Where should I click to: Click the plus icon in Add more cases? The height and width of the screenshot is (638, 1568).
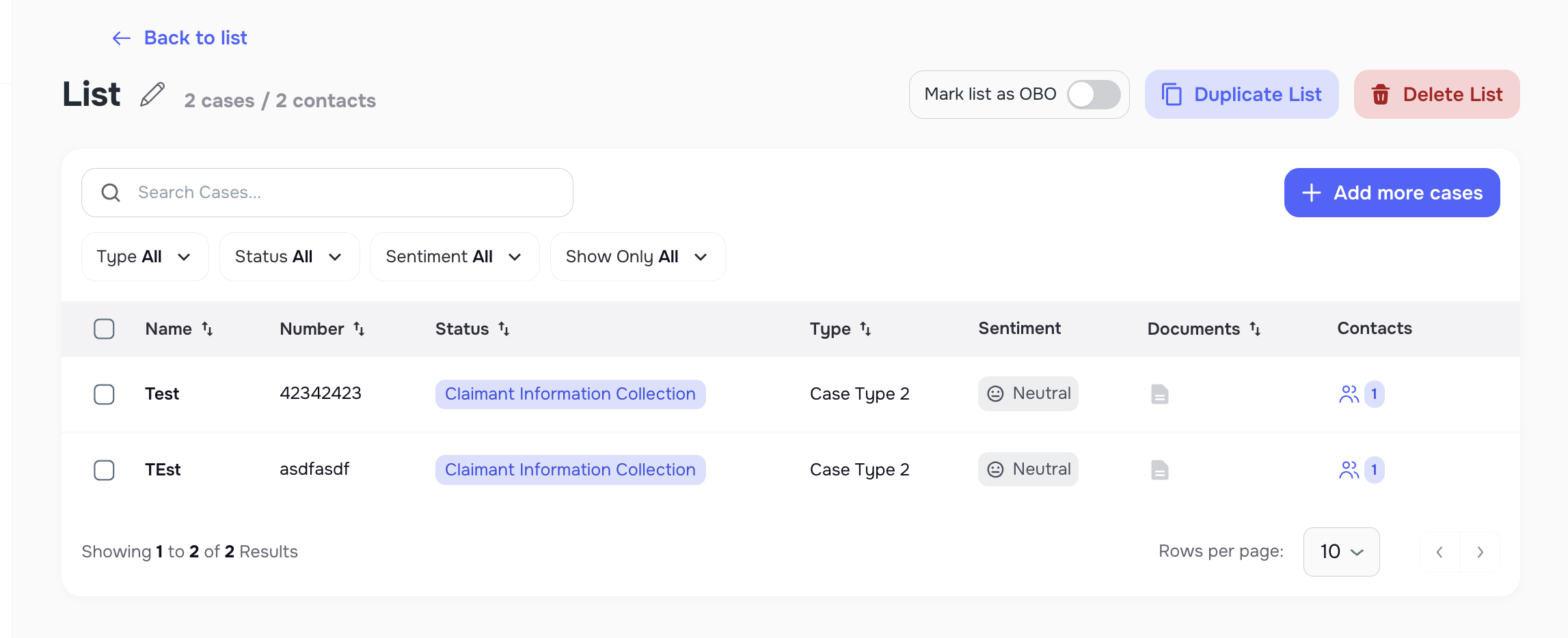[x=1311, y=193]
